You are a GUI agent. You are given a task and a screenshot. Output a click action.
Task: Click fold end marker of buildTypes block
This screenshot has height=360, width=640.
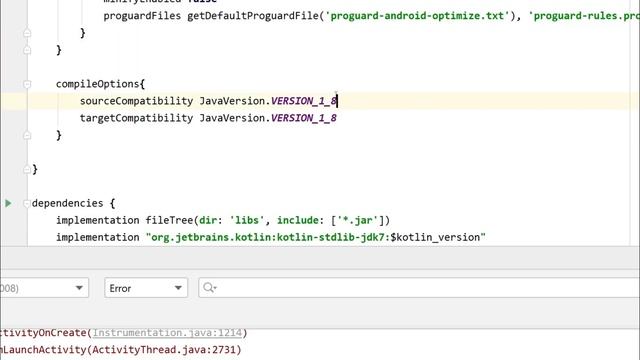click(27, 50)
